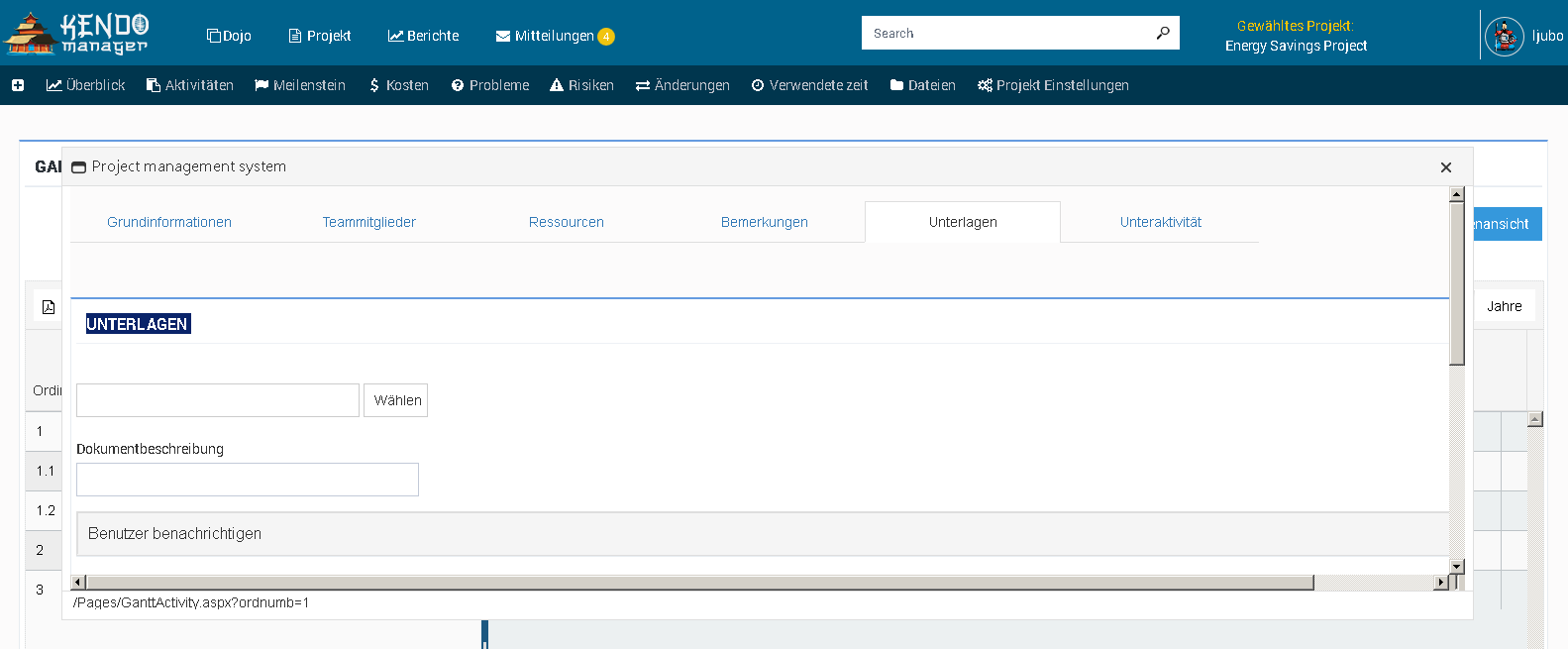Open the Dateien page
This screenshot has width=1568, height=649.
(923, 85)
